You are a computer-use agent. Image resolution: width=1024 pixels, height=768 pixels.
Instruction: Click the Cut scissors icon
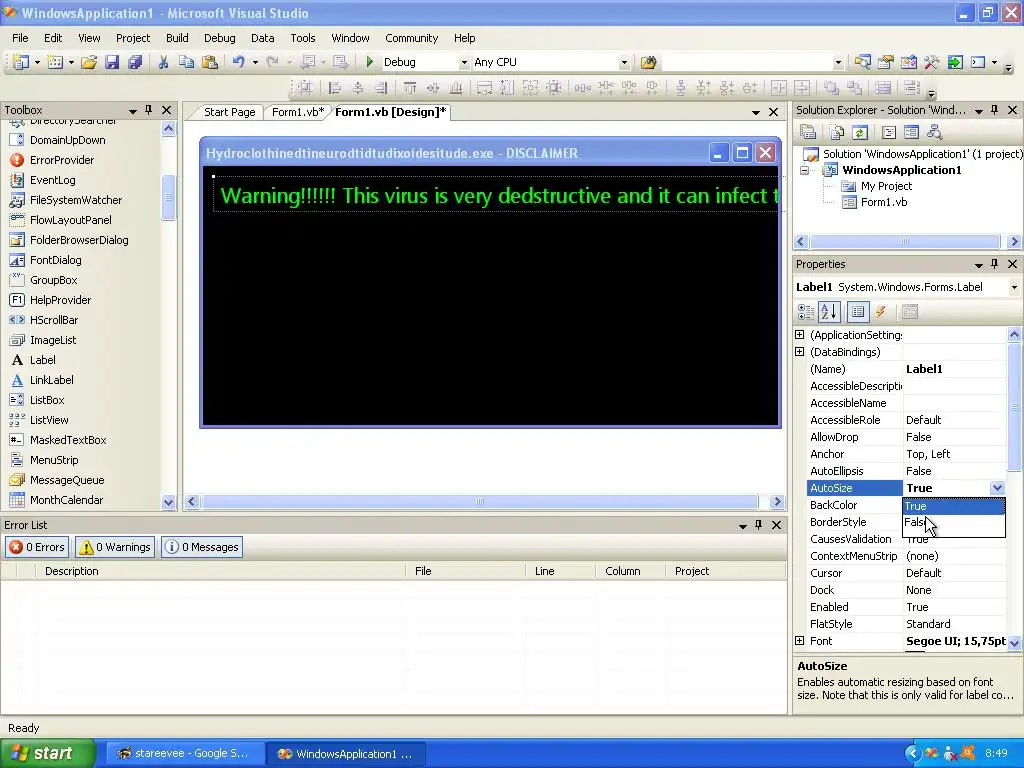(x=163, y=62)
